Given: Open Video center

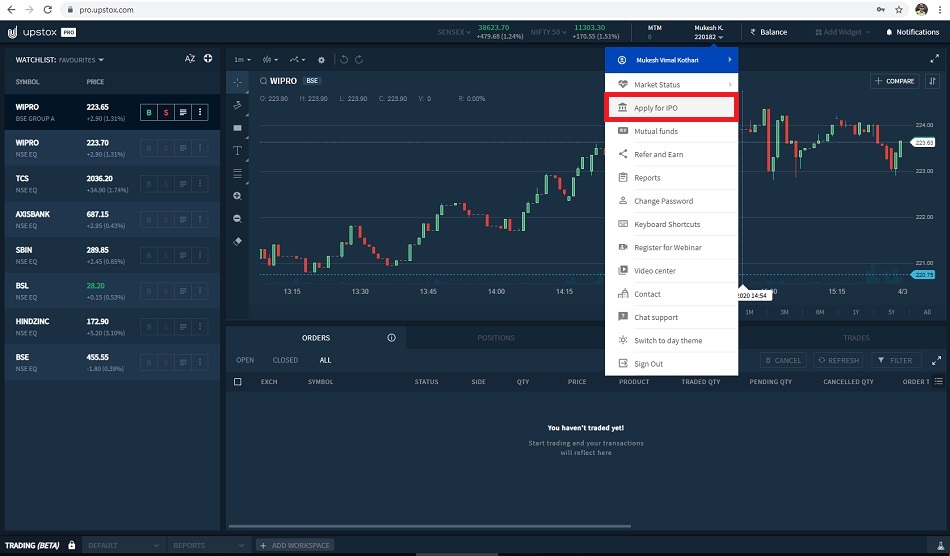Looking at the screenshot, I should click(x=671, y=271).
